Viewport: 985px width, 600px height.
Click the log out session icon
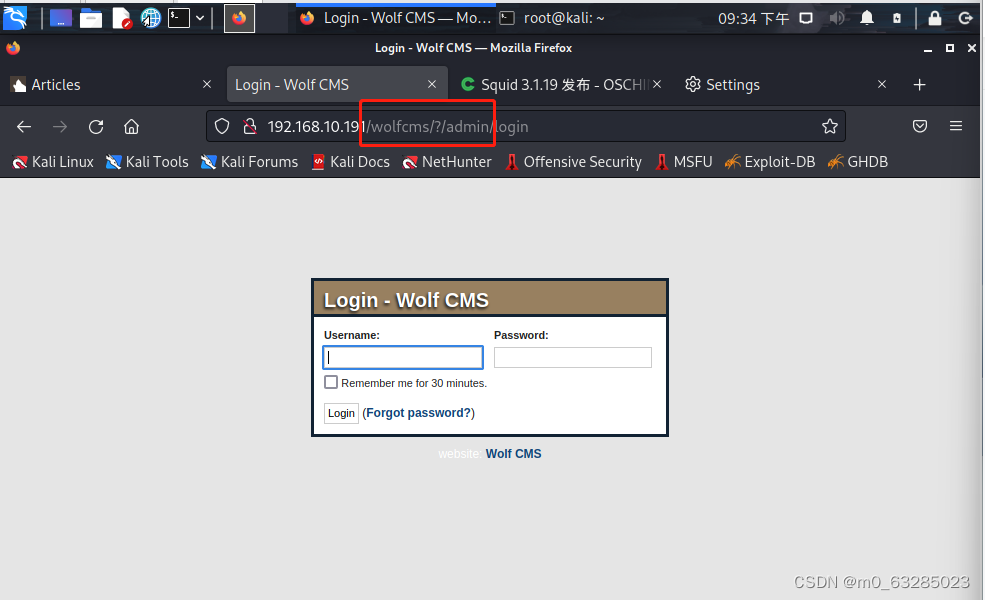[966, 18]
